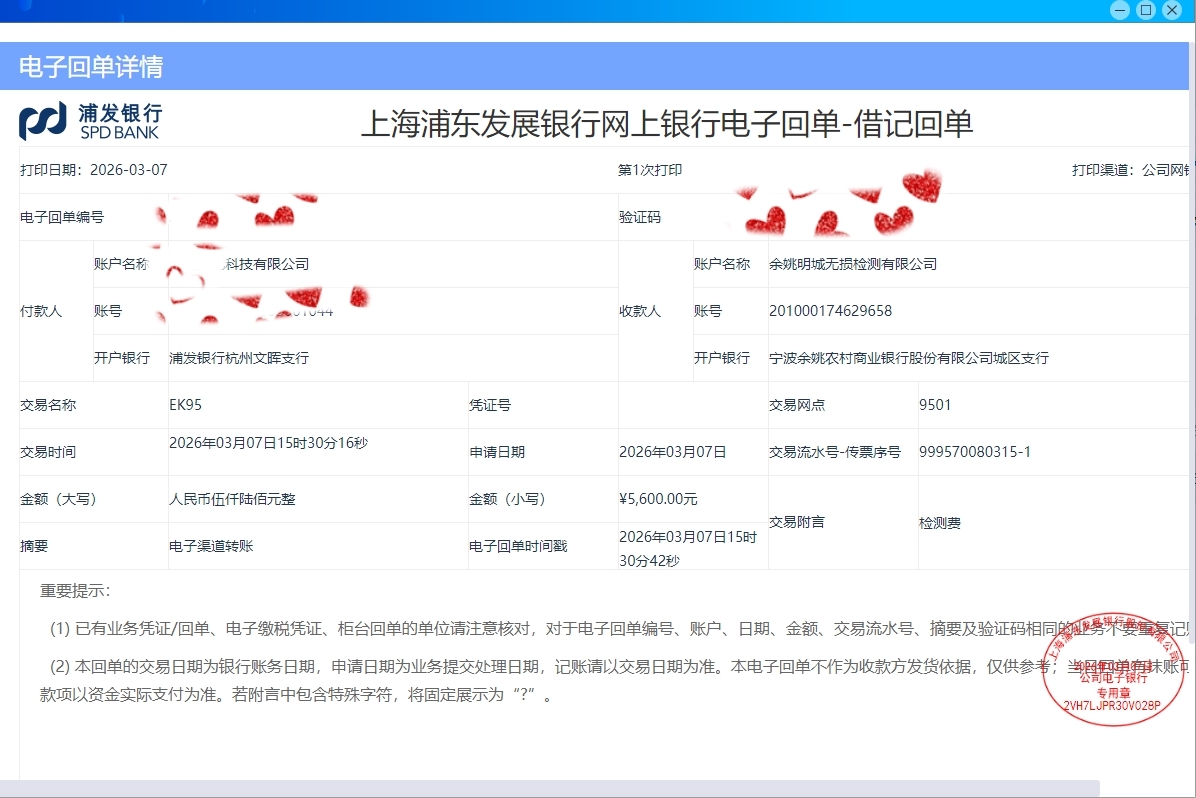
Task: Click the payee bank 宁波余姚农村商业银行 branch text
Action: (908, 358)
